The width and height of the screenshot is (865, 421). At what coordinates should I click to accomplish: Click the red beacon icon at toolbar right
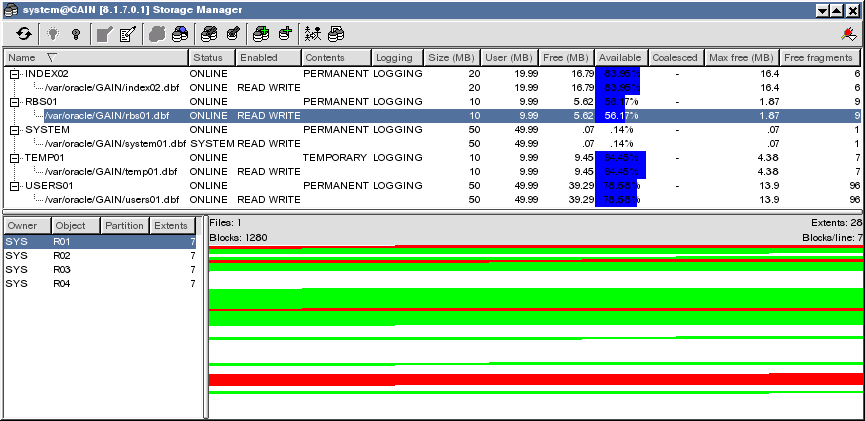coord(849,34)
